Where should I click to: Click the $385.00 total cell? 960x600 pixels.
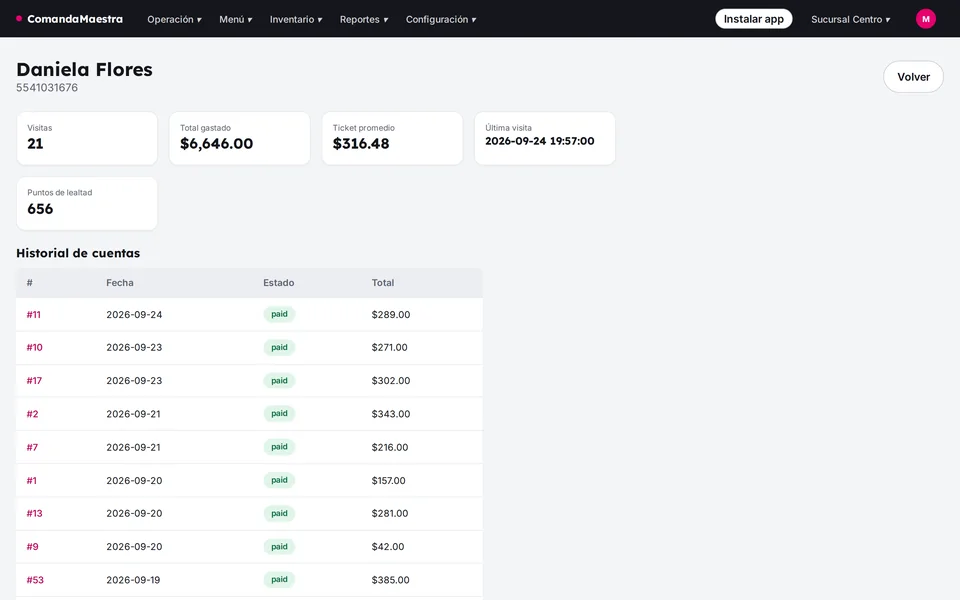click(391, 580)
